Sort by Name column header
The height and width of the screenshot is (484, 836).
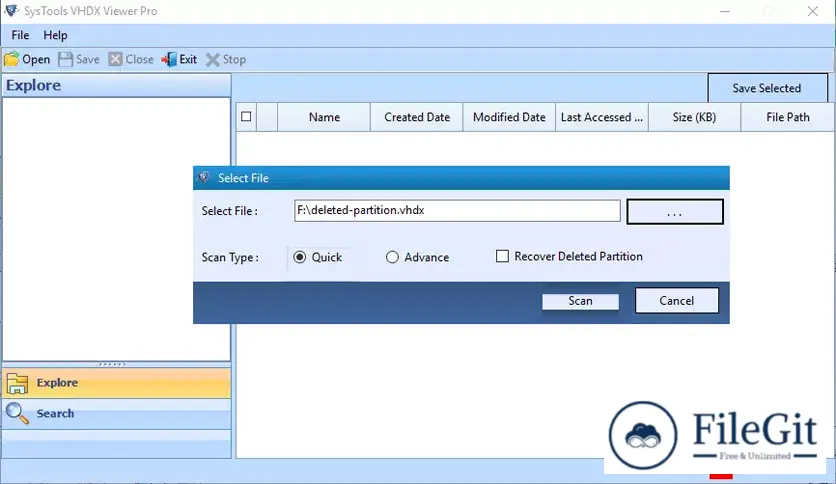click(324, 117)
